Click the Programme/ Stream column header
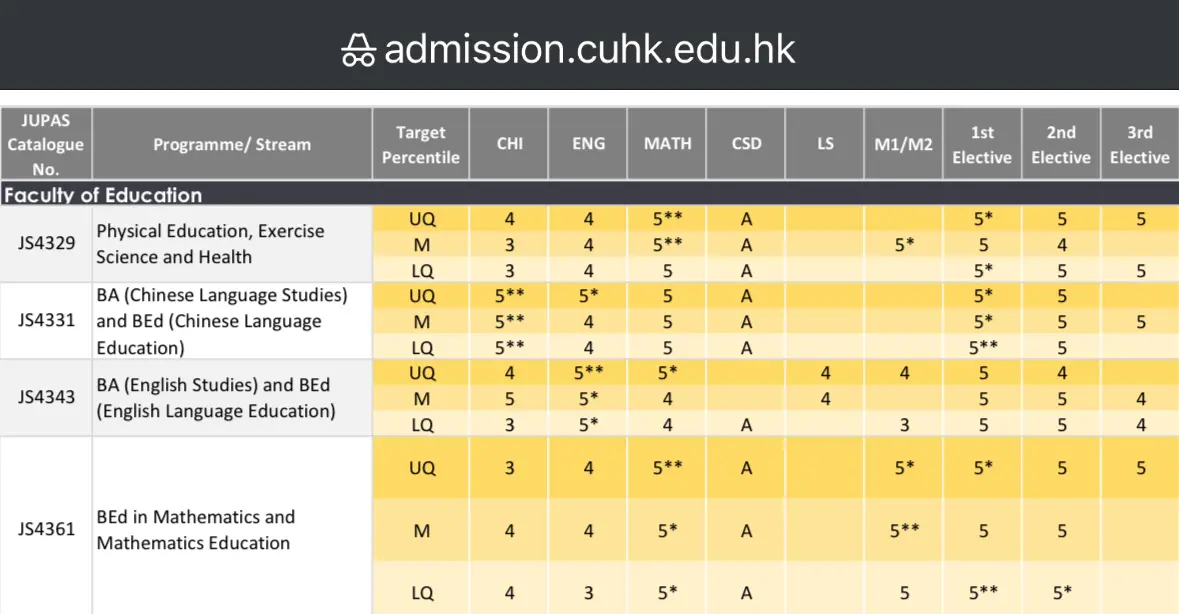The image size is (1179, 614). pos(232,144)
